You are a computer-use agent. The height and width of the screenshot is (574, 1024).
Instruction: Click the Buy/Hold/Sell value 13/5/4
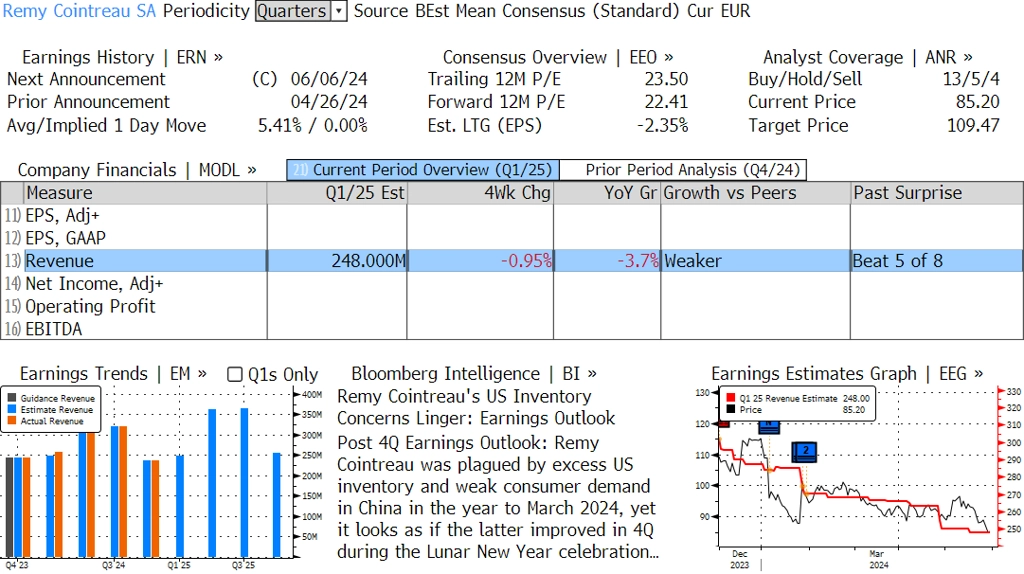point(971,79)
